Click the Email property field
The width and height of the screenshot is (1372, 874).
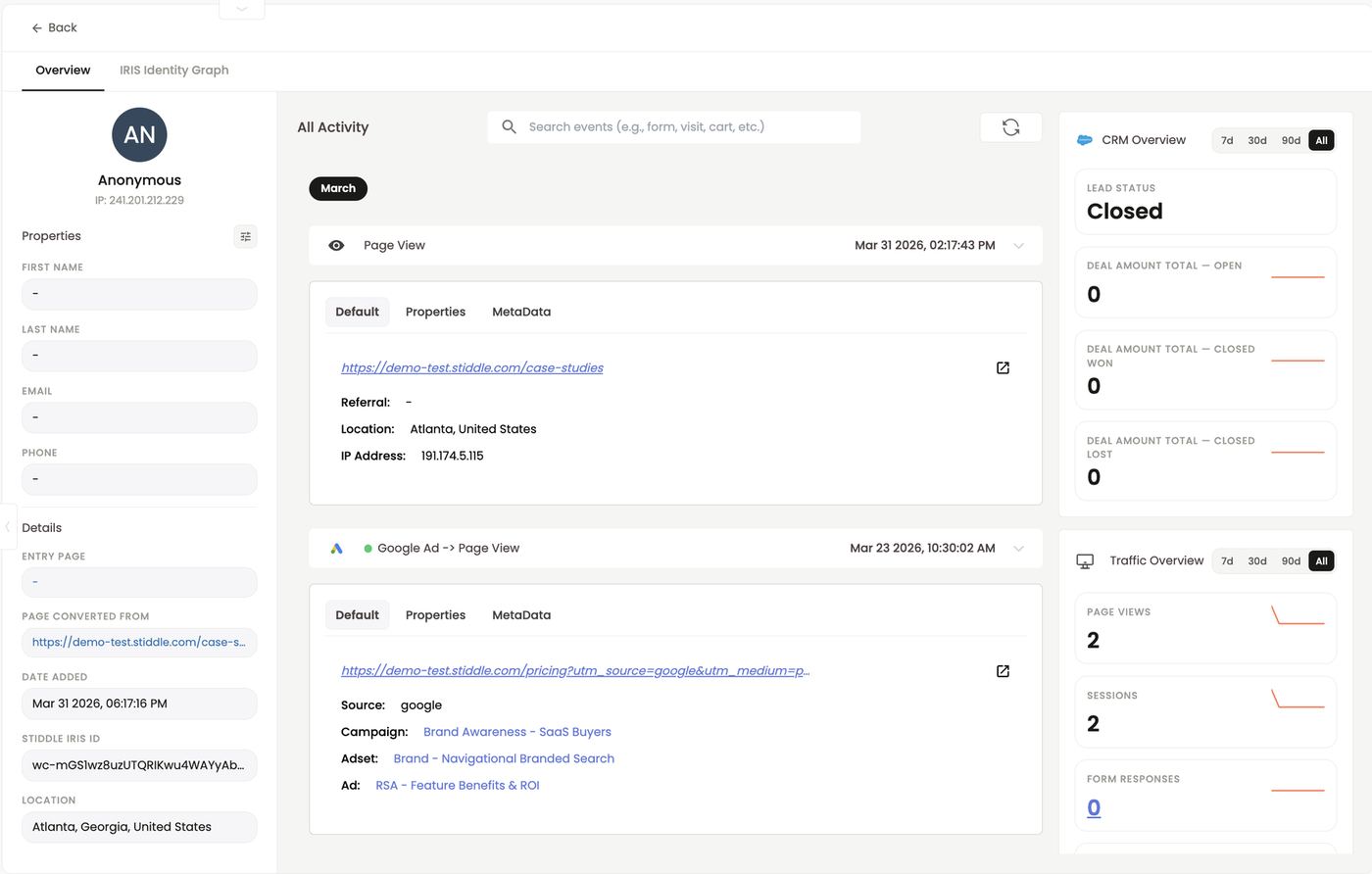(139, 417)
